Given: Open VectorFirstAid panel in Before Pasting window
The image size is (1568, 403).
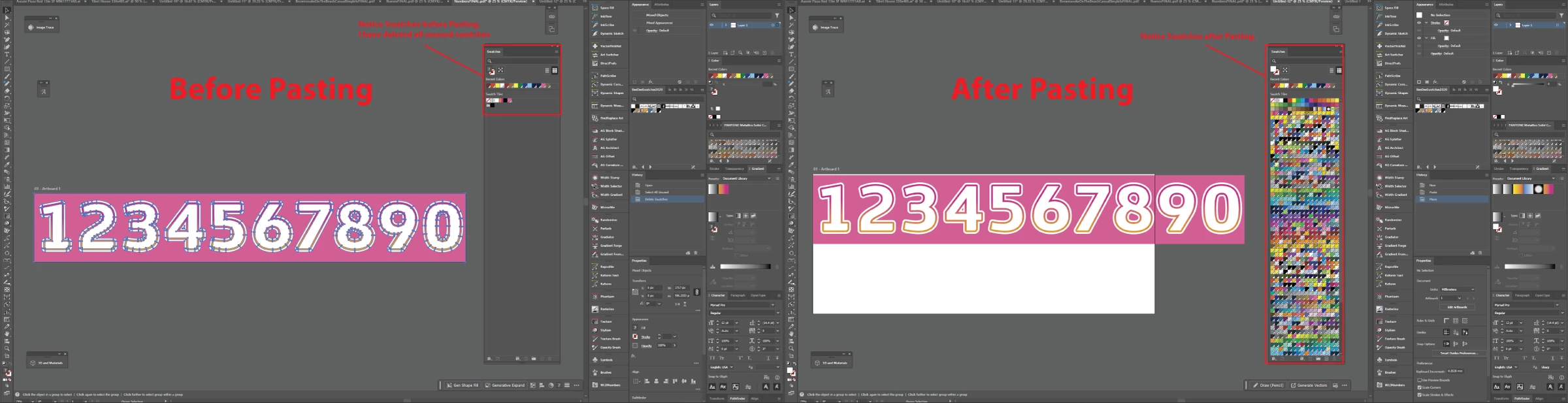Looking at the screenshot, I should tap(608, 46).
